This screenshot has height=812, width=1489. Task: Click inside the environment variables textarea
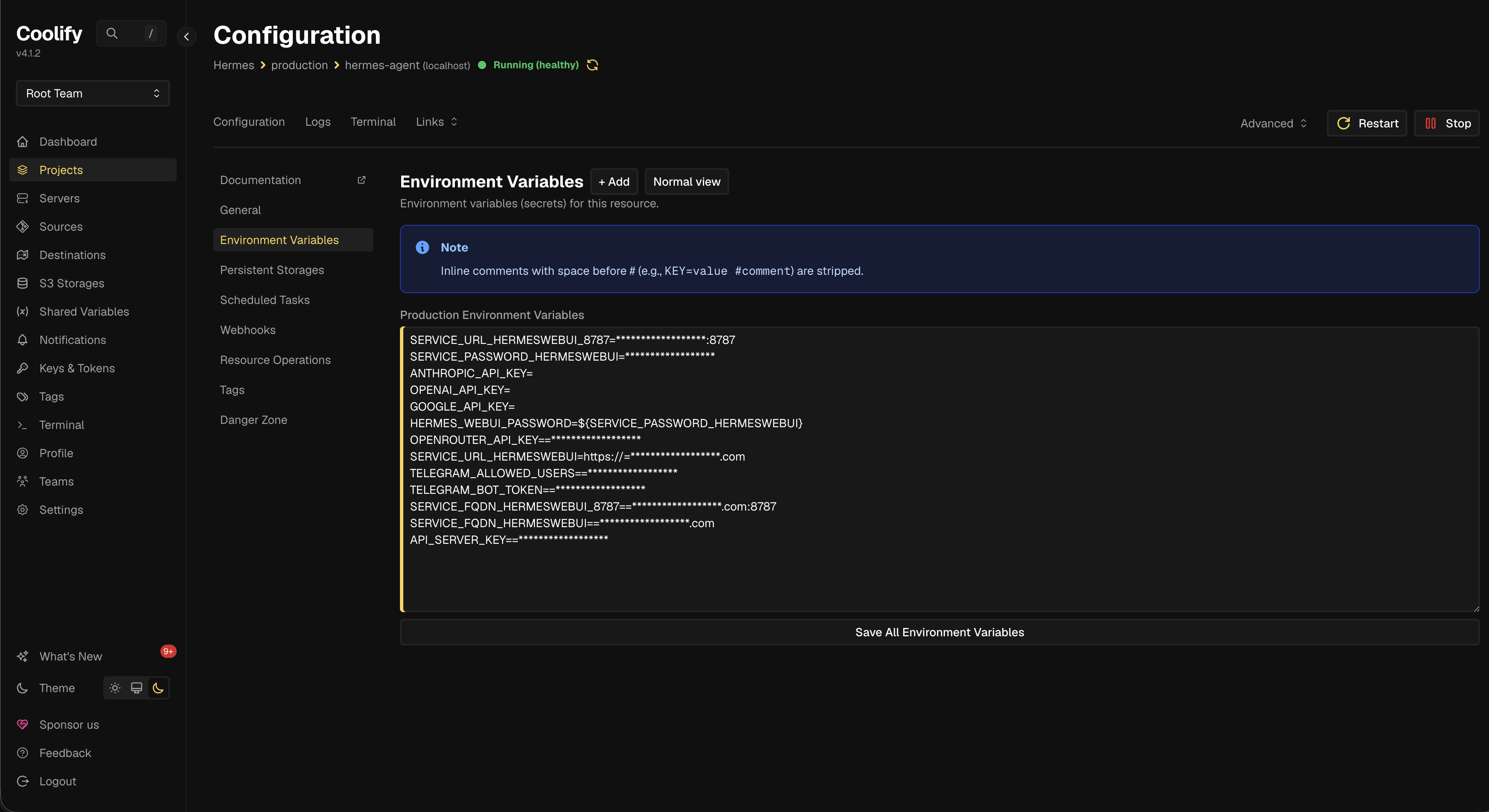939,469
